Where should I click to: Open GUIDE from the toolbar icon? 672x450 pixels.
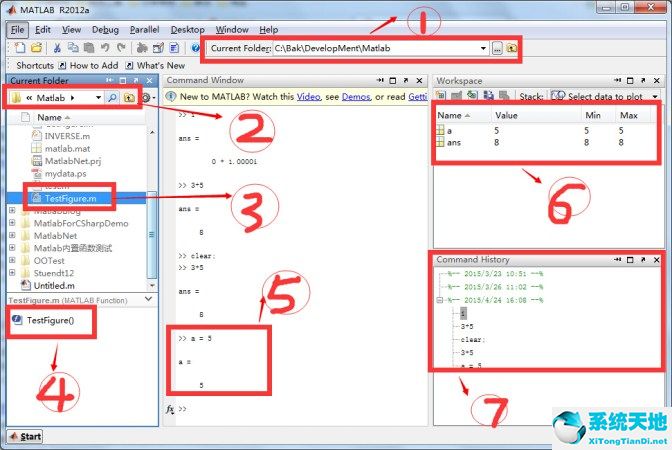coord(158,48)
